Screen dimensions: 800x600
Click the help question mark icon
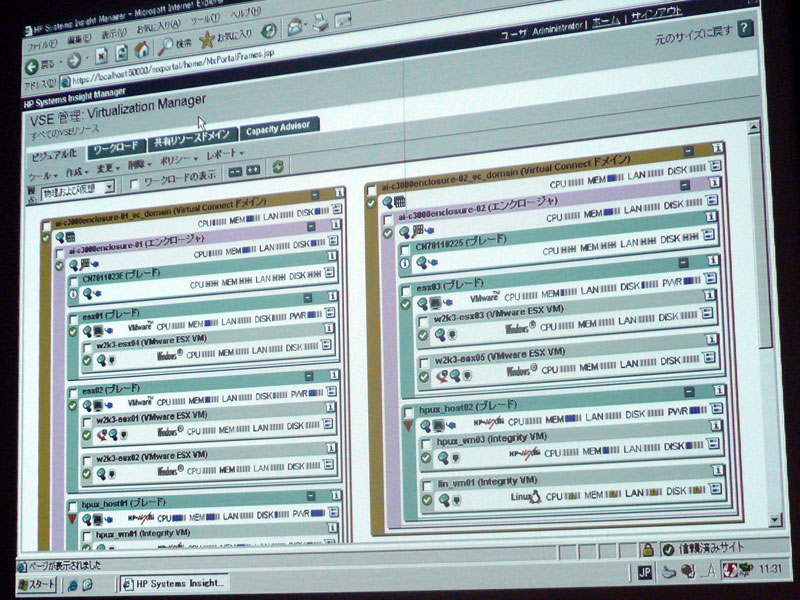click(x=745, y=28)
